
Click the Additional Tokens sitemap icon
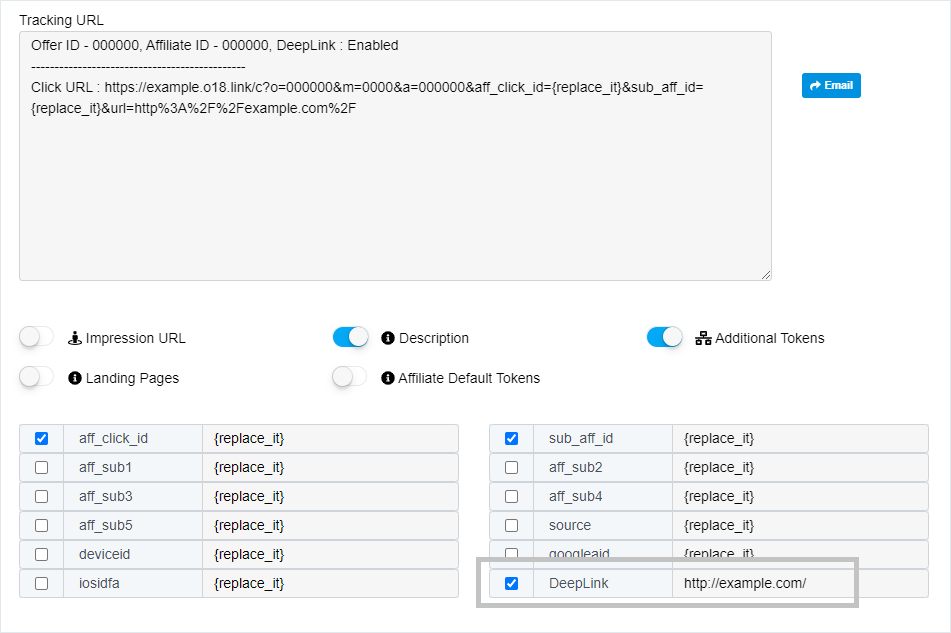click(703, 338)
